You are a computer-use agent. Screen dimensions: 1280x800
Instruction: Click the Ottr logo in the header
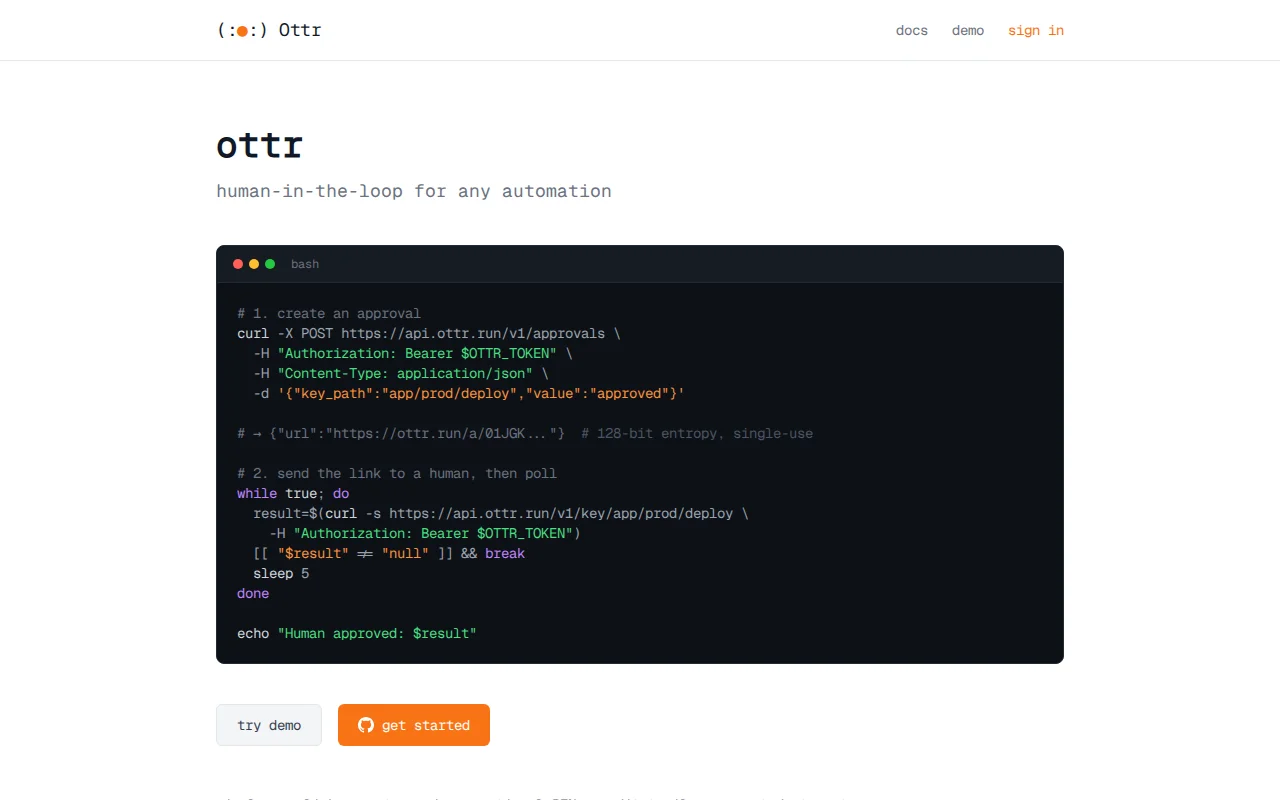pyautogui.click(x=269, y=30)
